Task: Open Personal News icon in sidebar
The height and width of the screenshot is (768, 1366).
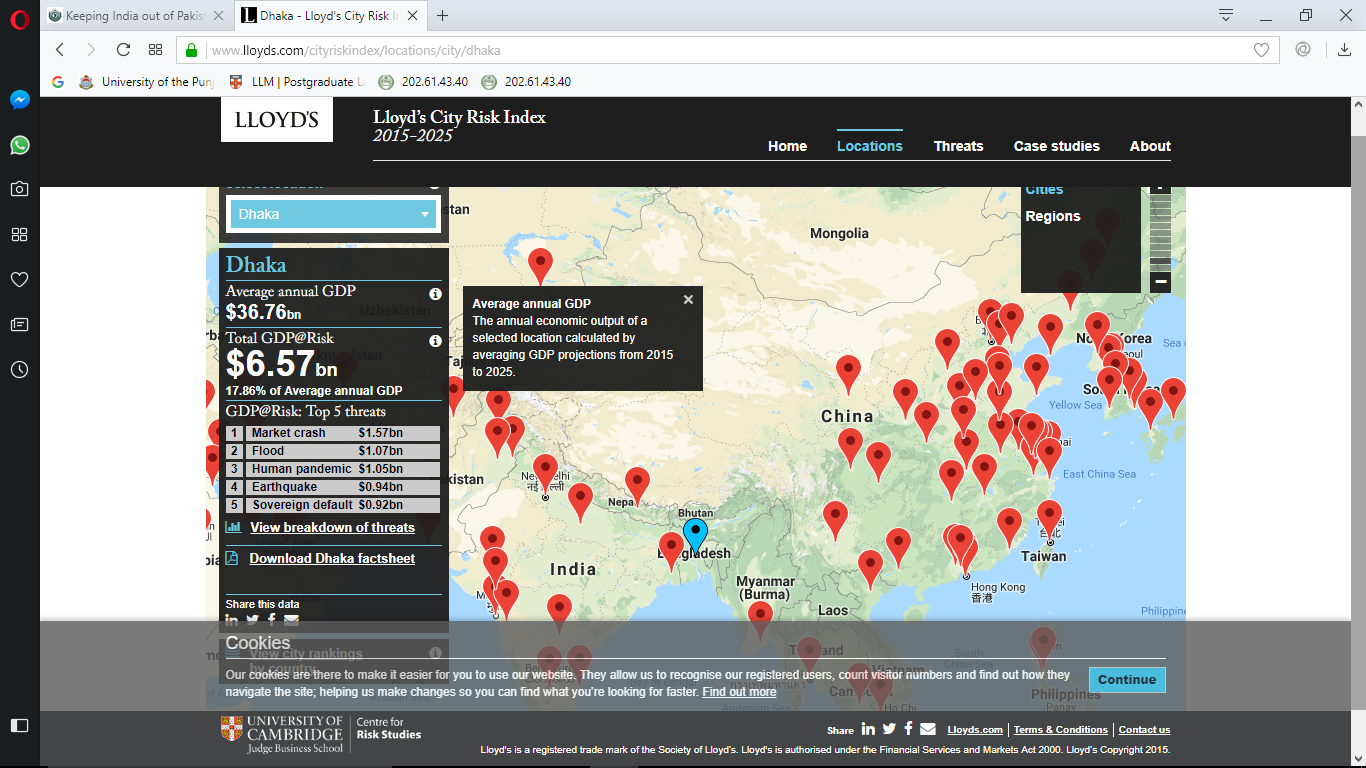Action: point(19,324)
